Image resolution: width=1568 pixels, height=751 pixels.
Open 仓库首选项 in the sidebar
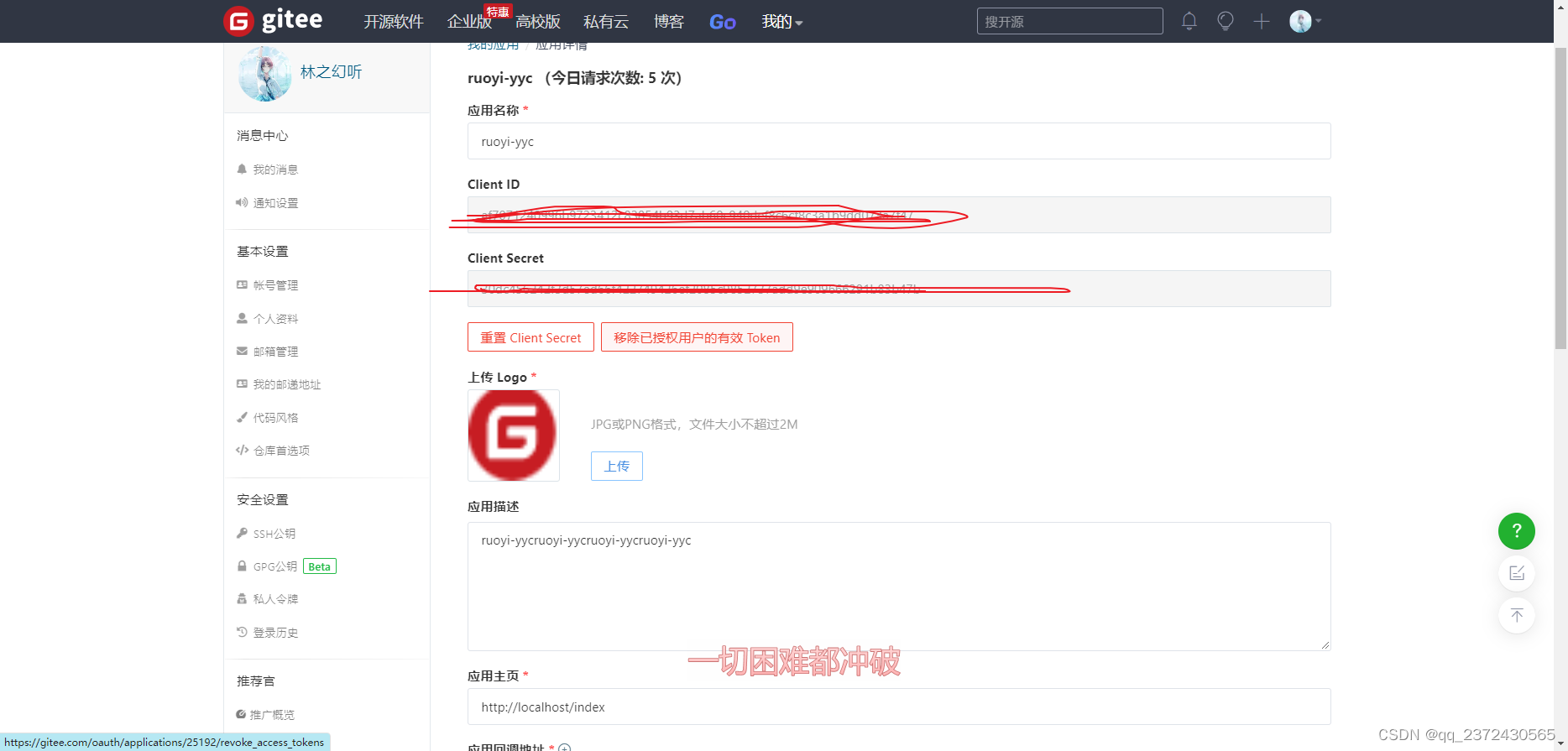point(281,451)
